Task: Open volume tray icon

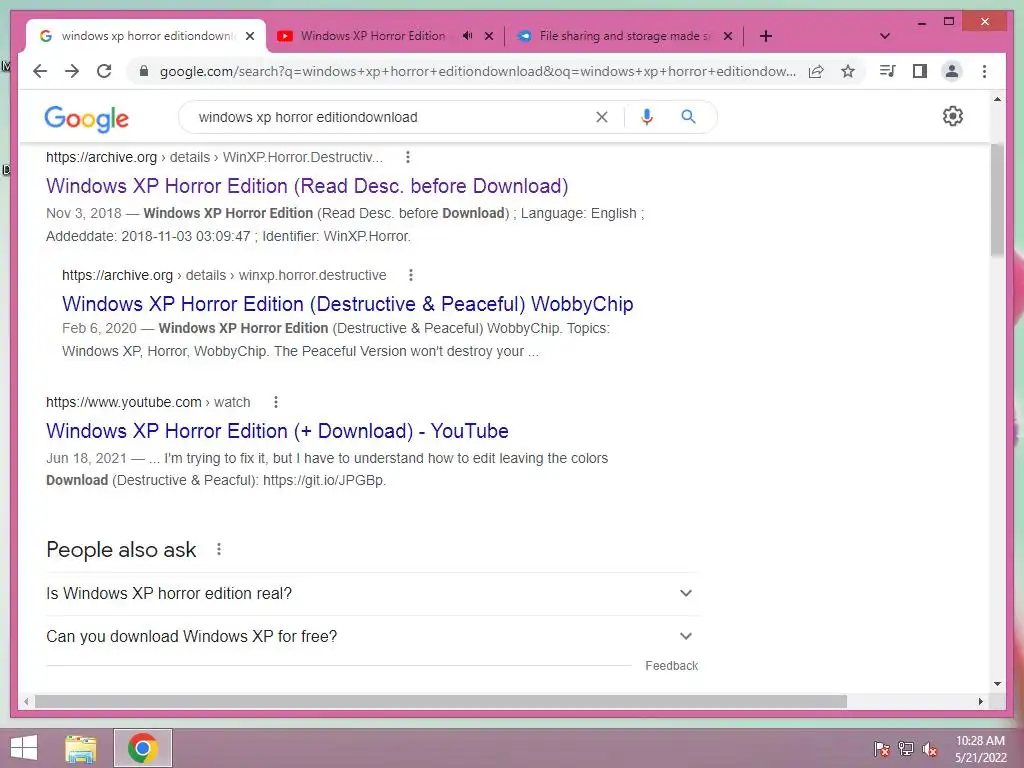Action: pos(930,749)
